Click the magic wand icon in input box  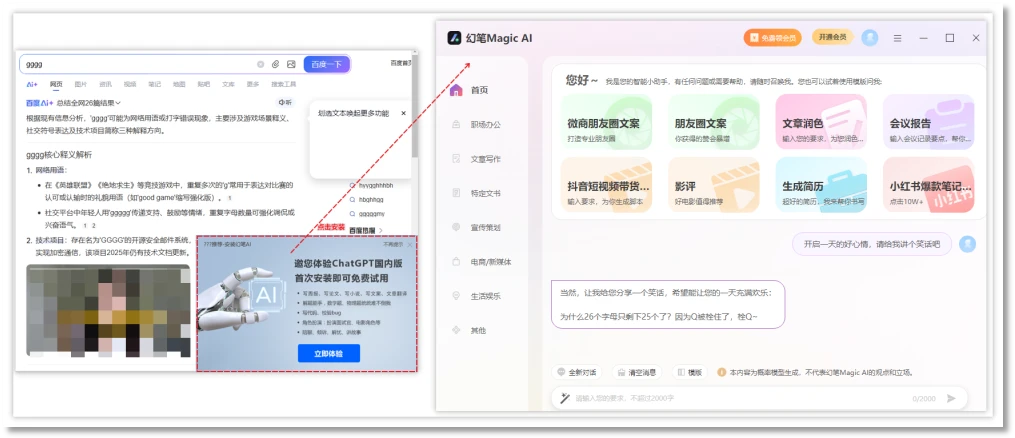564,398
